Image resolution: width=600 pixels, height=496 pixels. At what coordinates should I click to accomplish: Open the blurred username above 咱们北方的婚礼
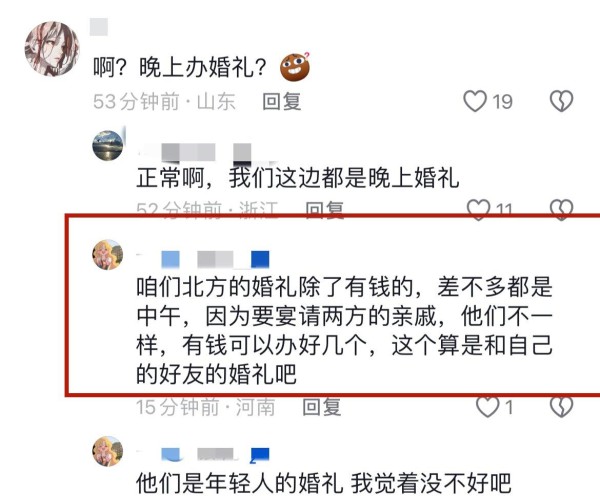tap(204, 259)
